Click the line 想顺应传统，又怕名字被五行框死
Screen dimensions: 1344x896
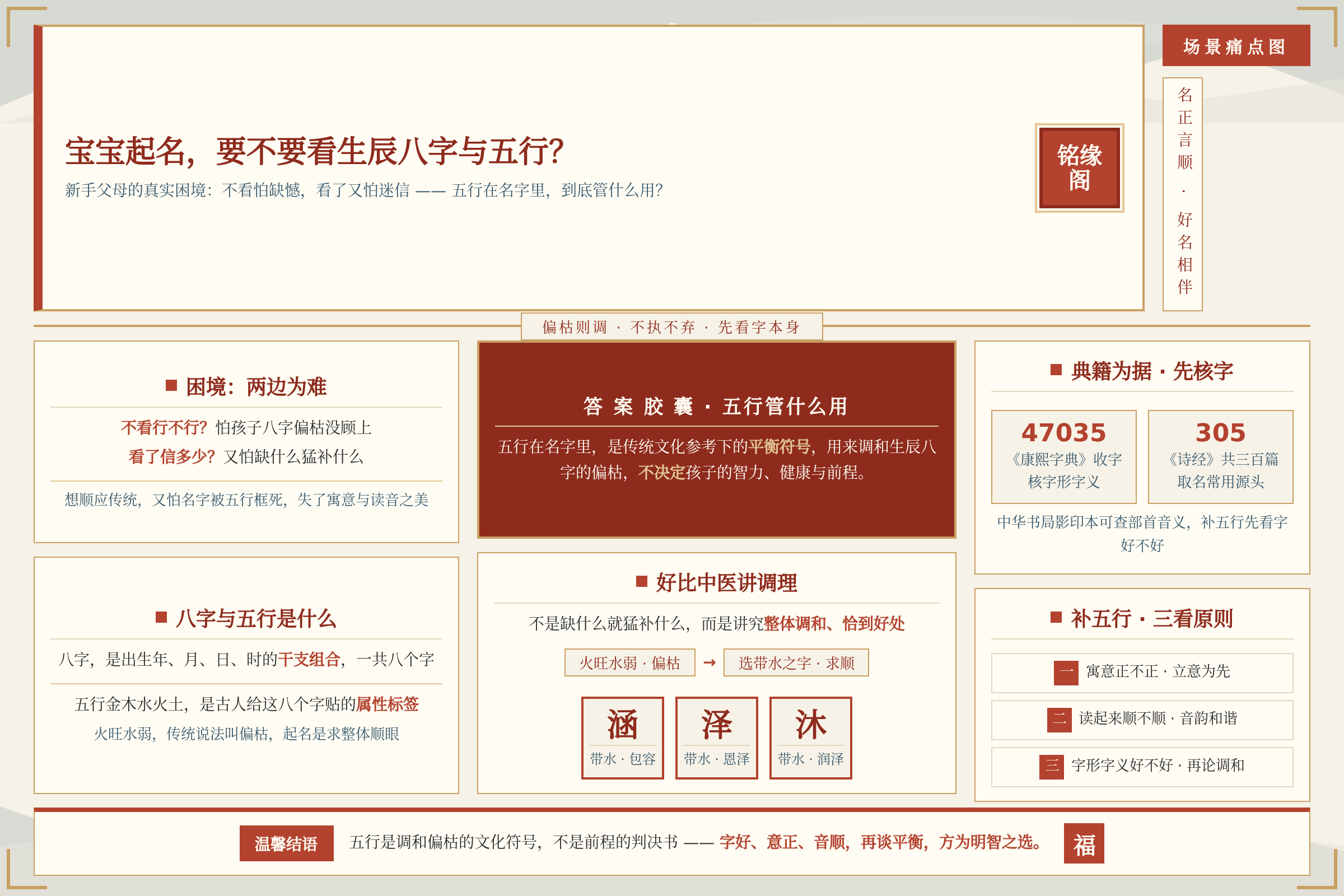[246, 500]
